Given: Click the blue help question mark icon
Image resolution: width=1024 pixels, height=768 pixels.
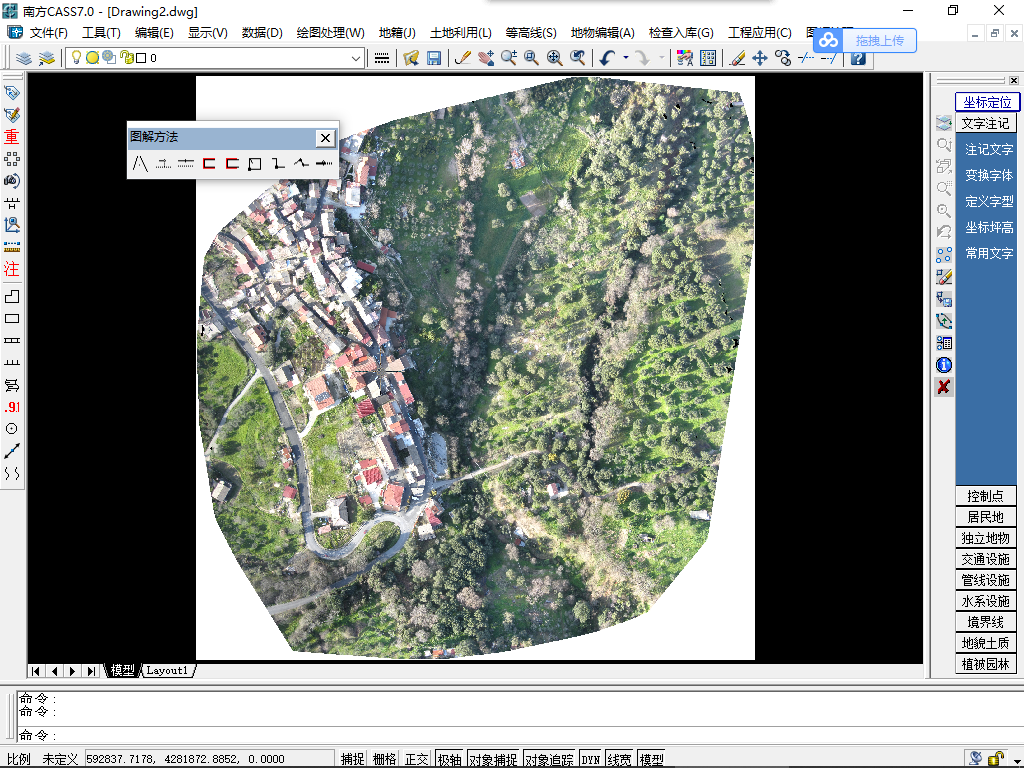Looking at the screenshot, I should pos(857,58).
